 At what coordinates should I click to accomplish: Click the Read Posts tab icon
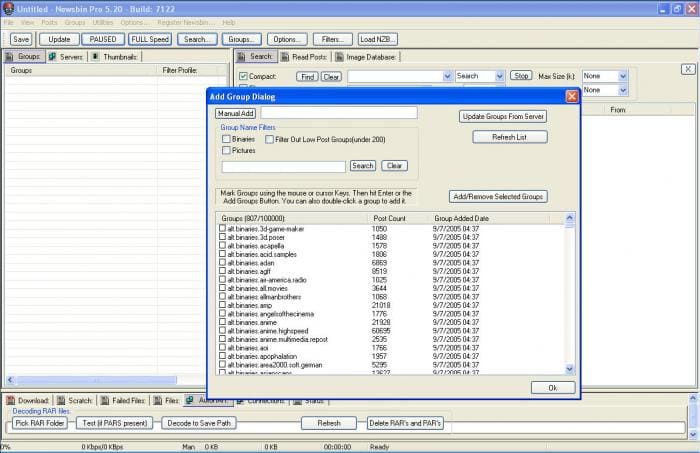[284, 57]
